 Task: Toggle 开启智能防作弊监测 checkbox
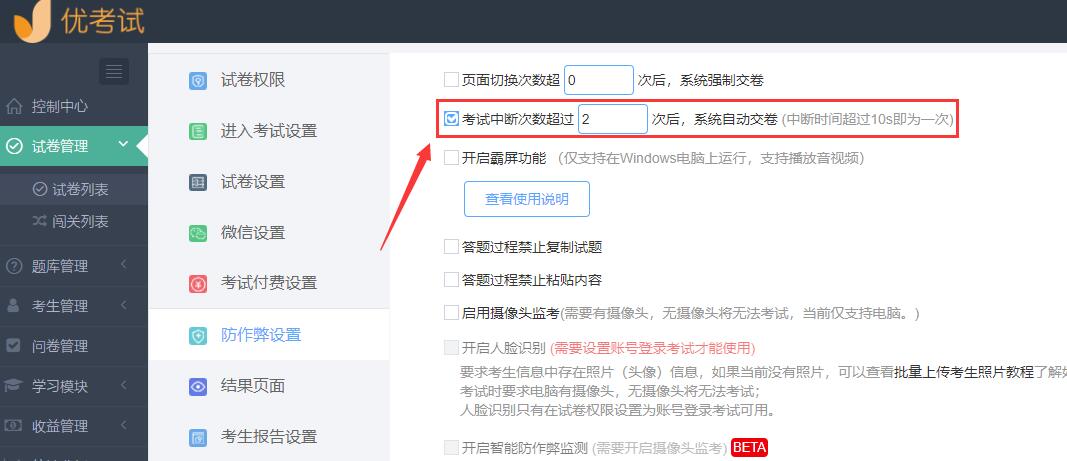tap(451, 447)
